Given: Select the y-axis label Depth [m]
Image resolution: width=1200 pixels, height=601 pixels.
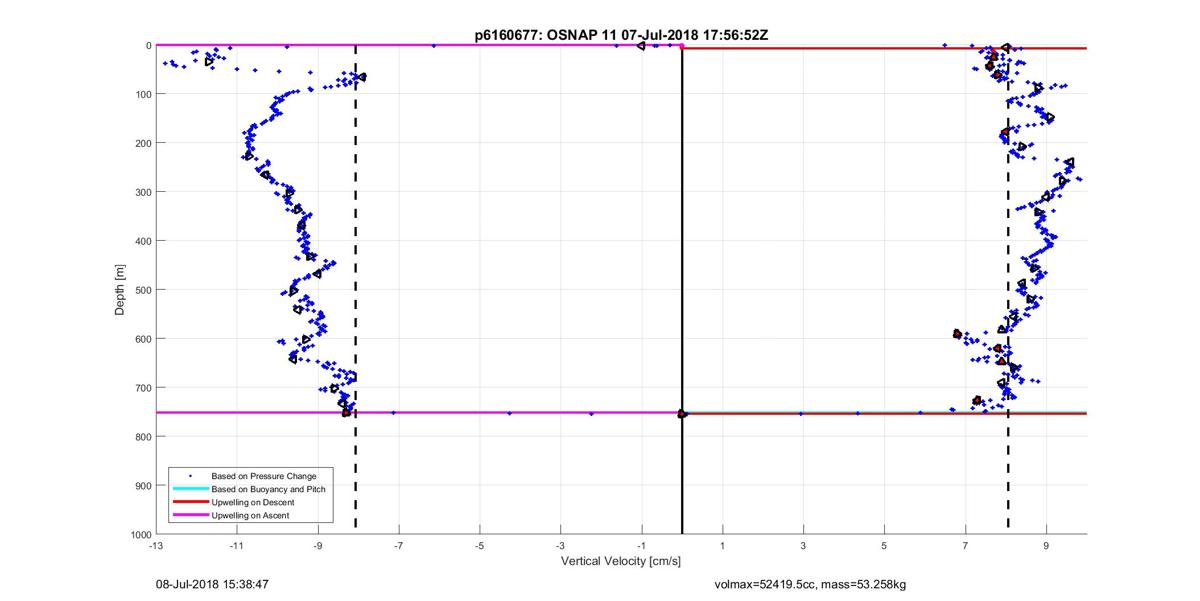Looking at the screenshot, I should click(120, 290).
